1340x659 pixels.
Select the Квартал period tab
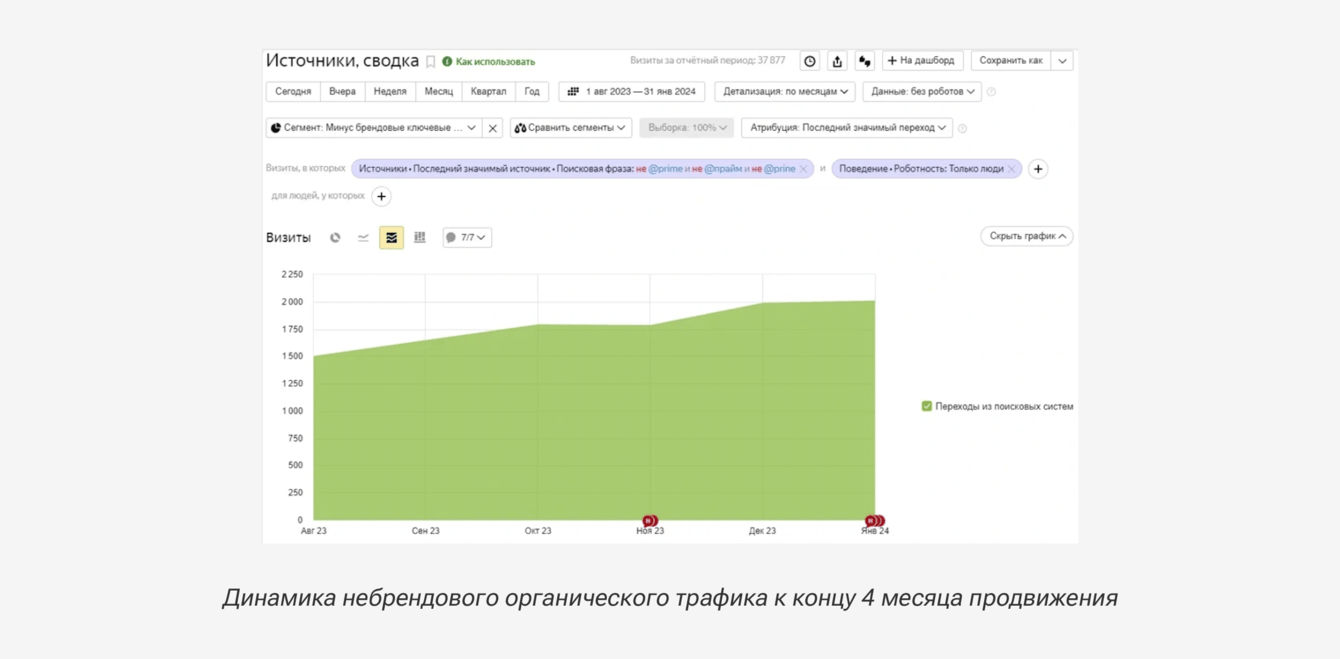[x=488, y=91]
